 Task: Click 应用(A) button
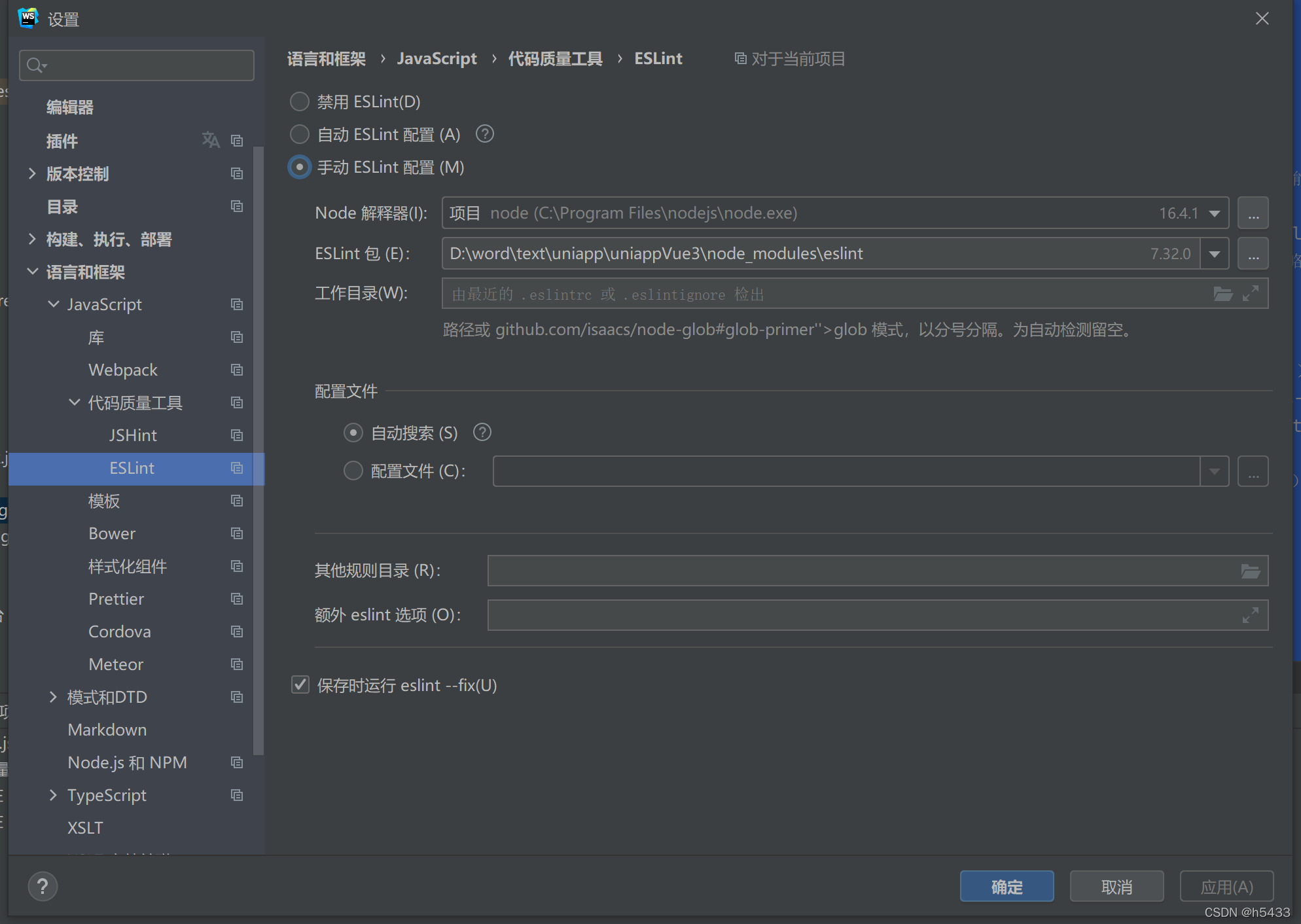tap(1226, 887)
